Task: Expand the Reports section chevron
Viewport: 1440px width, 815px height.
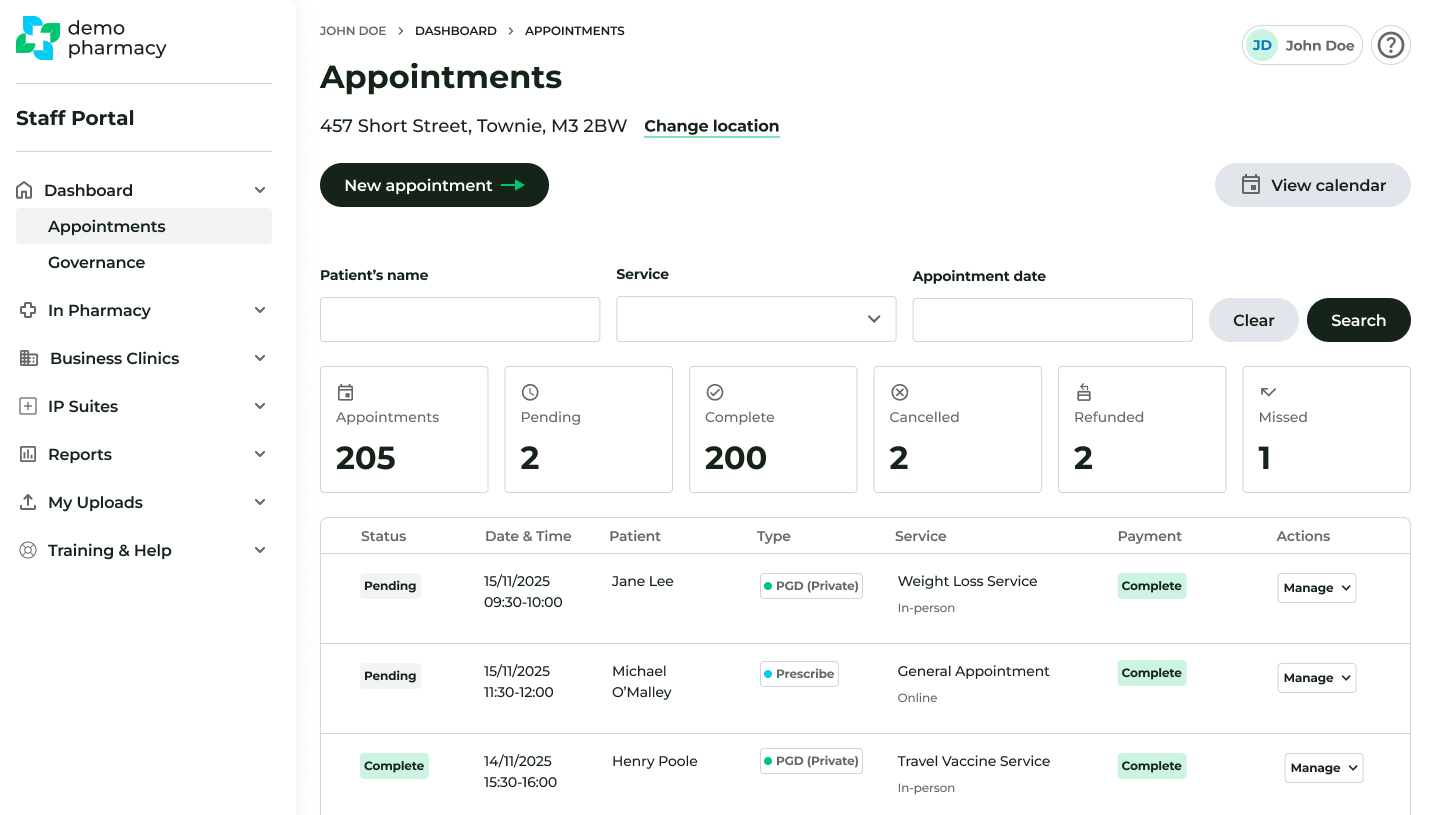Action: (x=260, y=454)
